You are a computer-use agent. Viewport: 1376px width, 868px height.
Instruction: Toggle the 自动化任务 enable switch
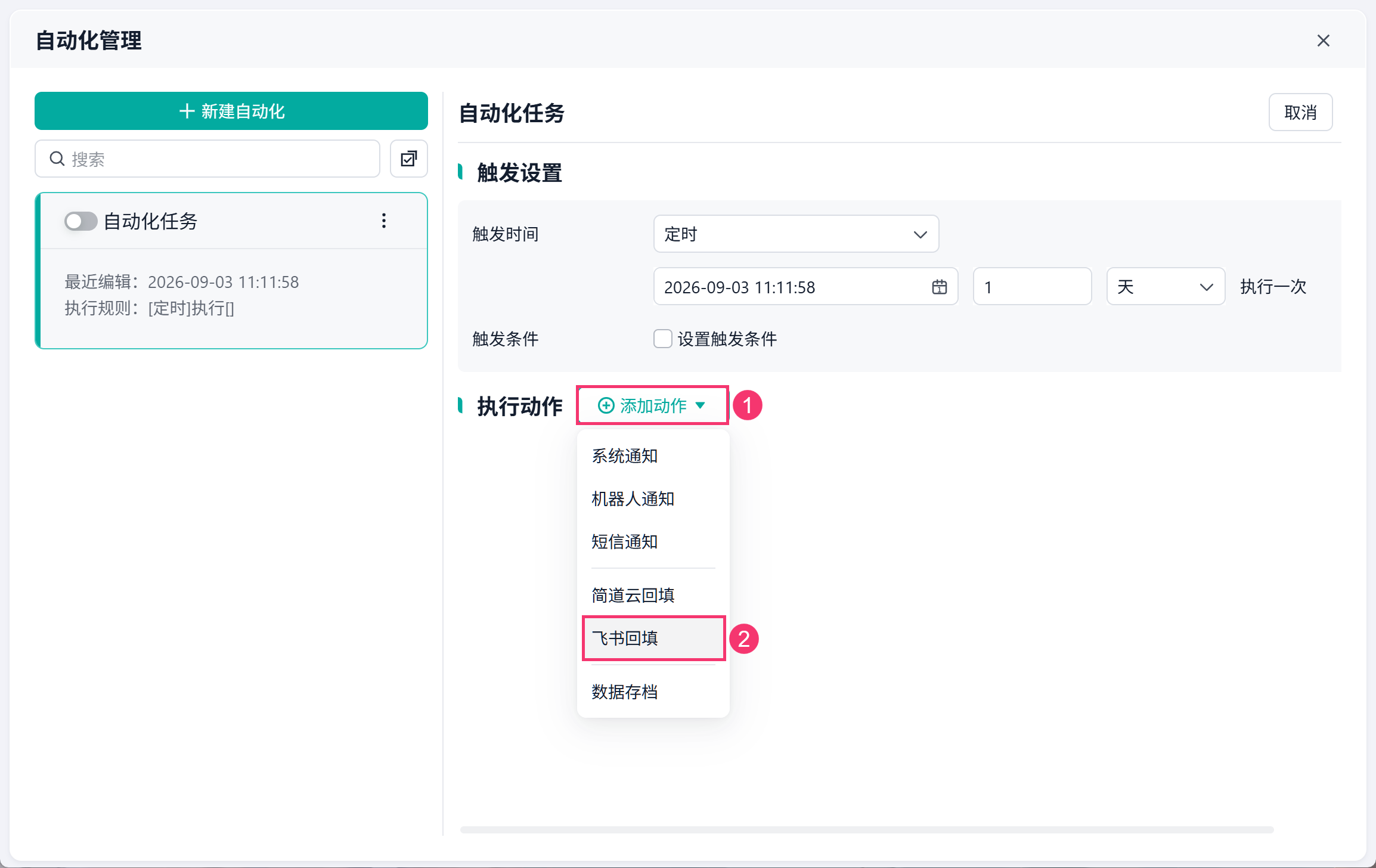point(80,221)
